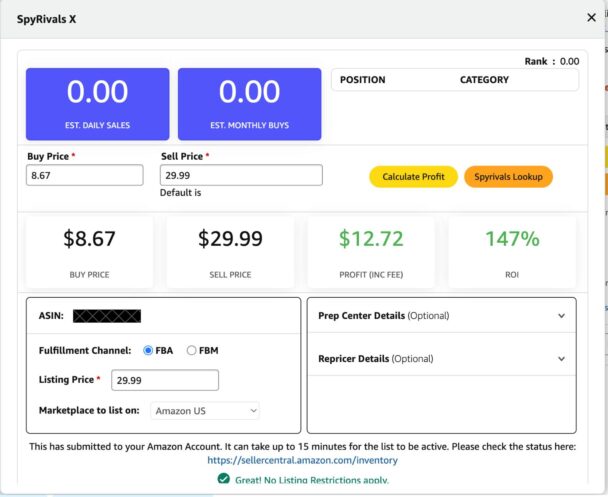
Task: Click the Profit (Inc Fee) card
Action: point(371,250)
